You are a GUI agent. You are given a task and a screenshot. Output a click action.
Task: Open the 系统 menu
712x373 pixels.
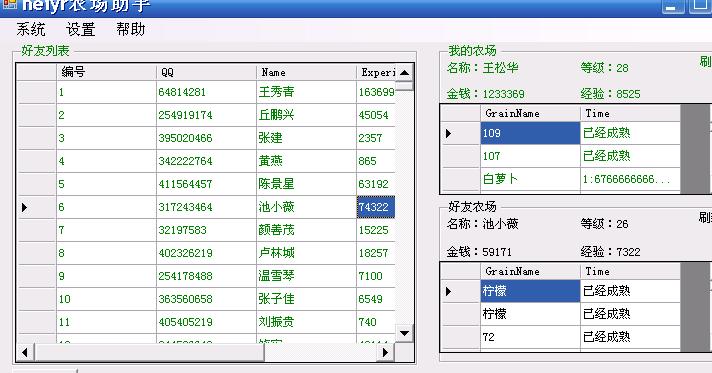(31, 30)
